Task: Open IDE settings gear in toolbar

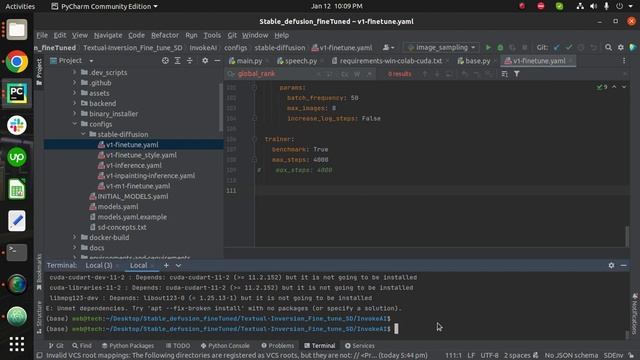Action: click(x=620, y=47)
